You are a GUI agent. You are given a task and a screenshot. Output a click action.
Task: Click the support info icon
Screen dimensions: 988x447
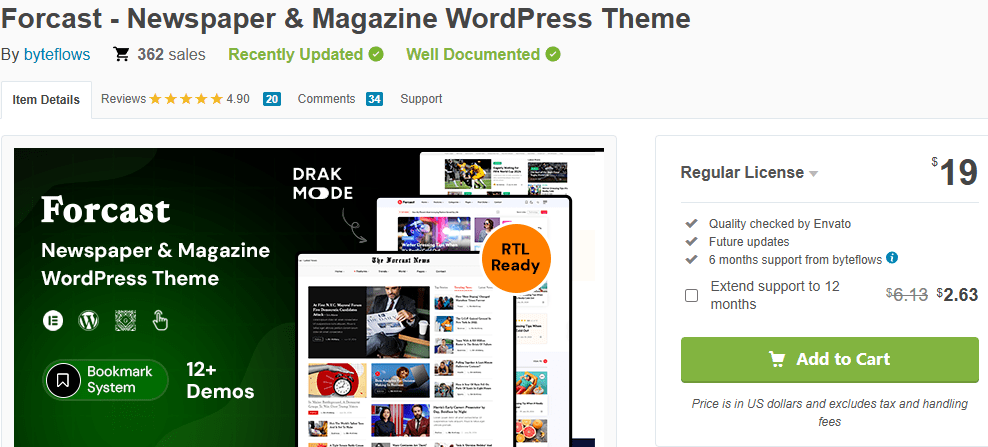tap(892, 258)
